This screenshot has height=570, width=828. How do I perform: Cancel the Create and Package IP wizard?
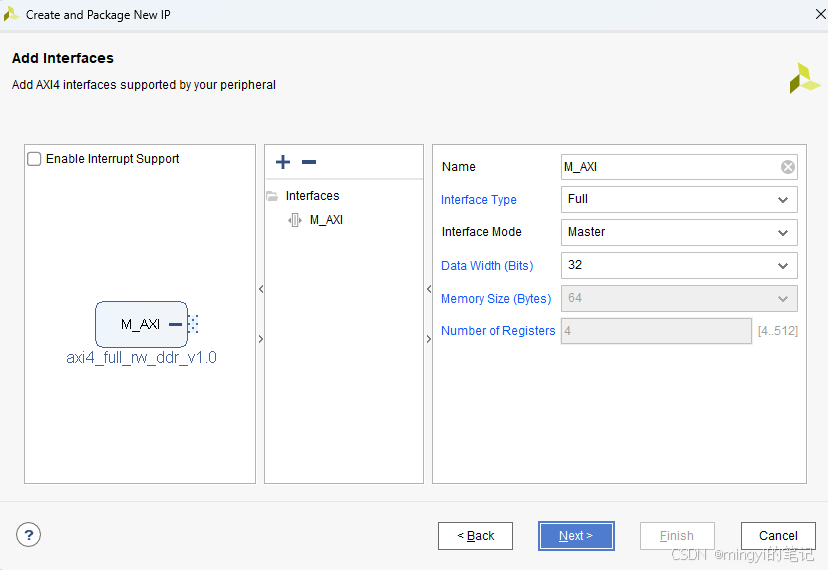coord(778,536)
